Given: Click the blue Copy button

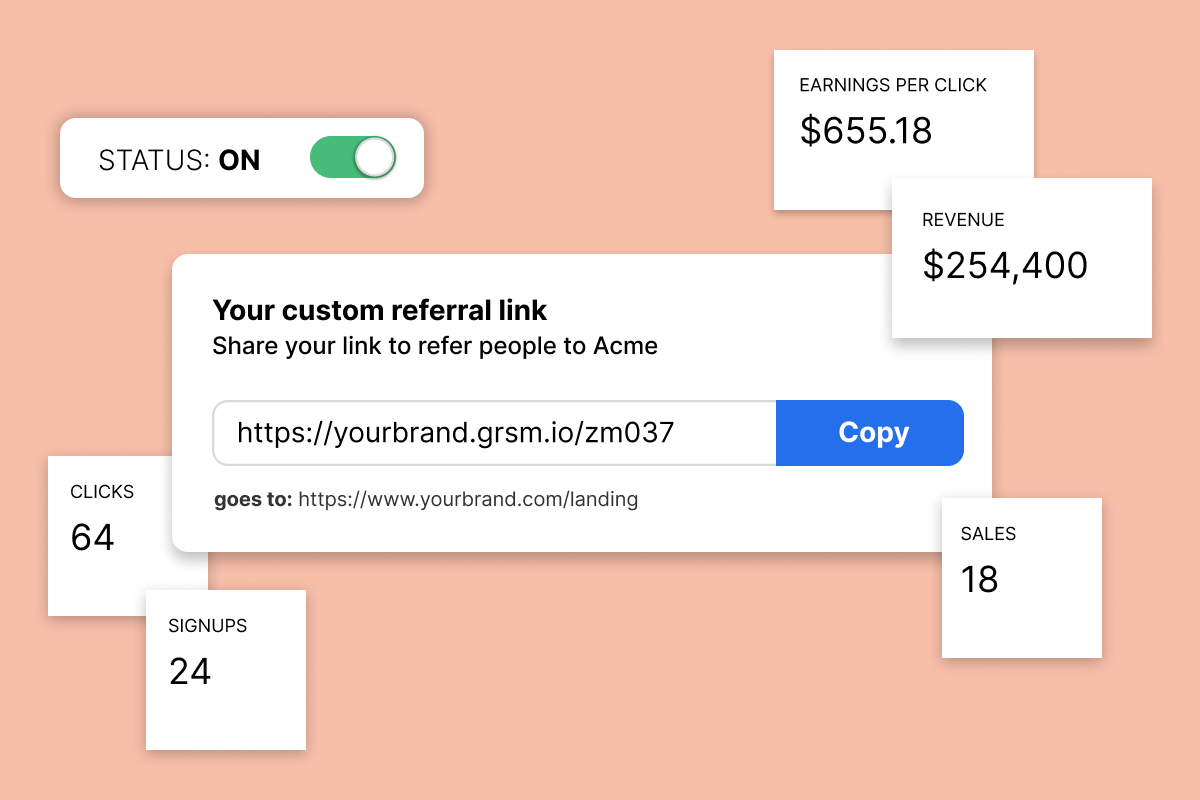Looking at the screenshot, I should coord(869,432).
